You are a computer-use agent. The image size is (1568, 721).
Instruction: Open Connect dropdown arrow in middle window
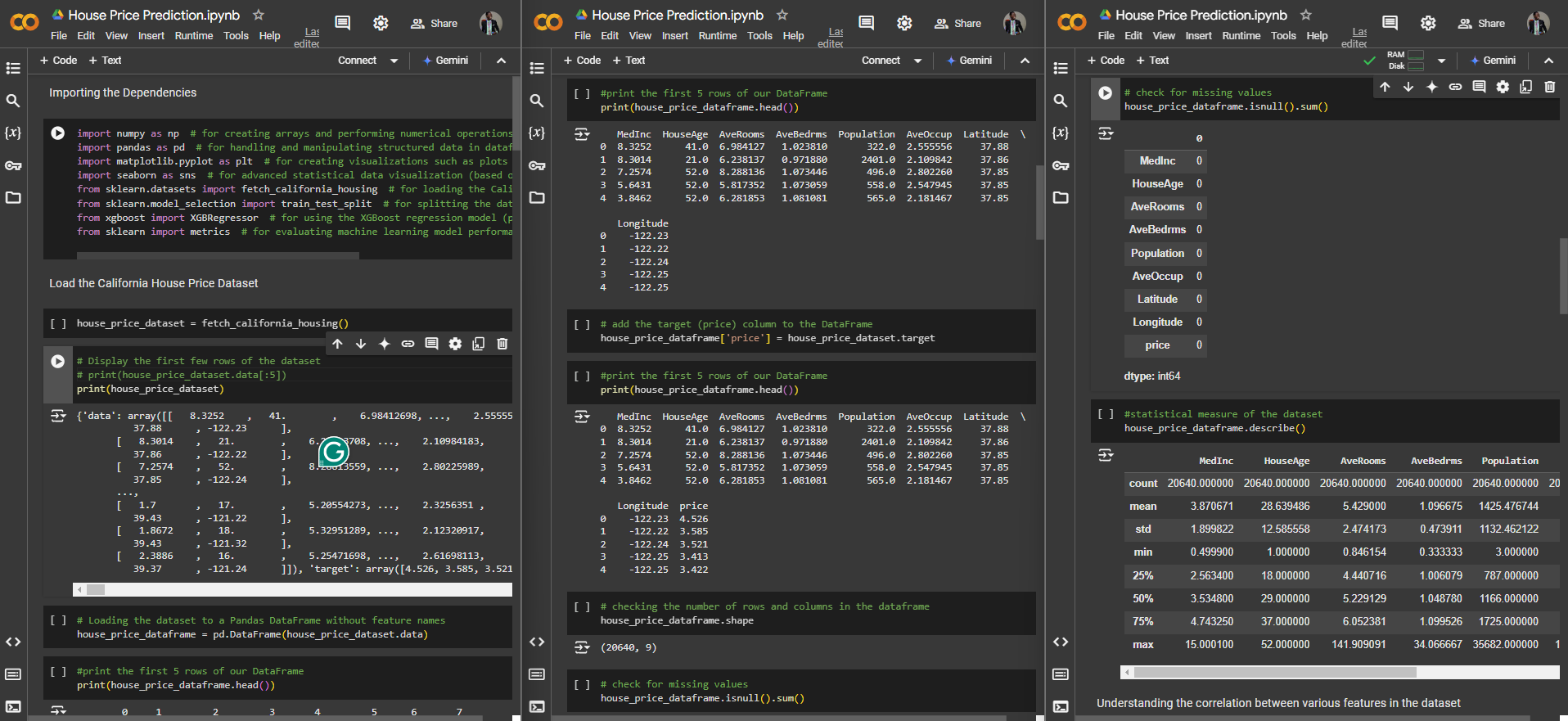(917, 61)
